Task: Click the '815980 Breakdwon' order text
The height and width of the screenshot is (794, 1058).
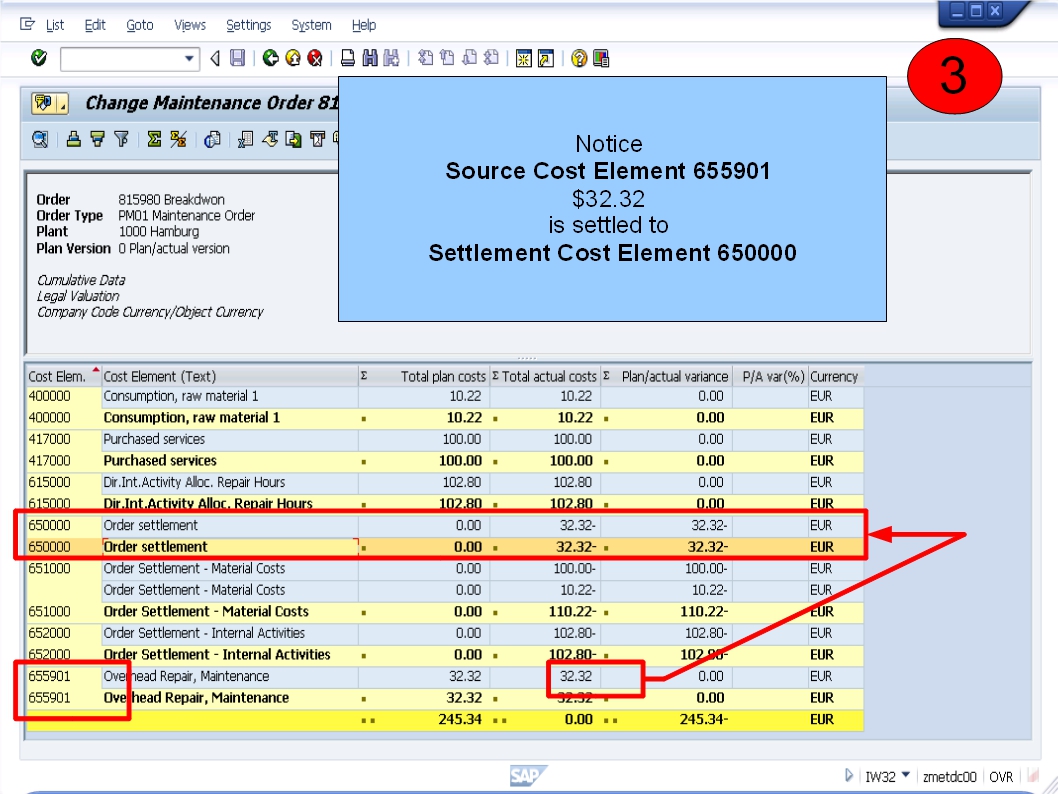Action: (x=171, y=200)
